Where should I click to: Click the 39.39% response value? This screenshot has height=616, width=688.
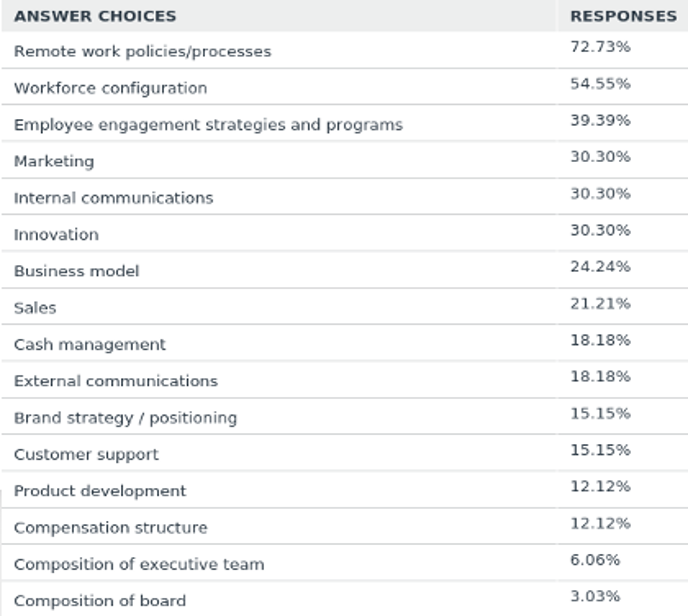pos(600,120)
